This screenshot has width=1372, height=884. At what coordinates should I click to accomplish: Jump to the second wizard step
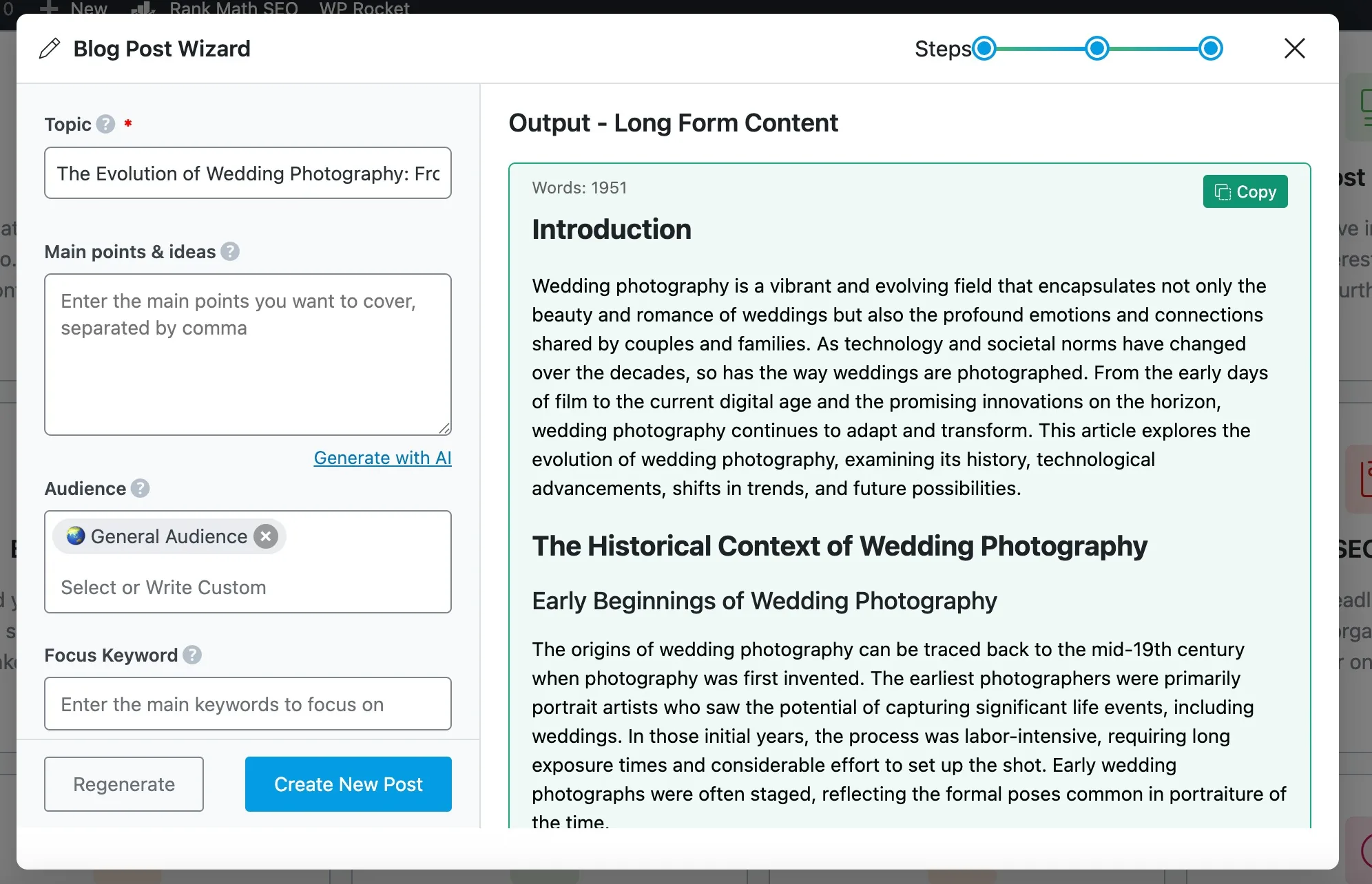click(1097, 49)
